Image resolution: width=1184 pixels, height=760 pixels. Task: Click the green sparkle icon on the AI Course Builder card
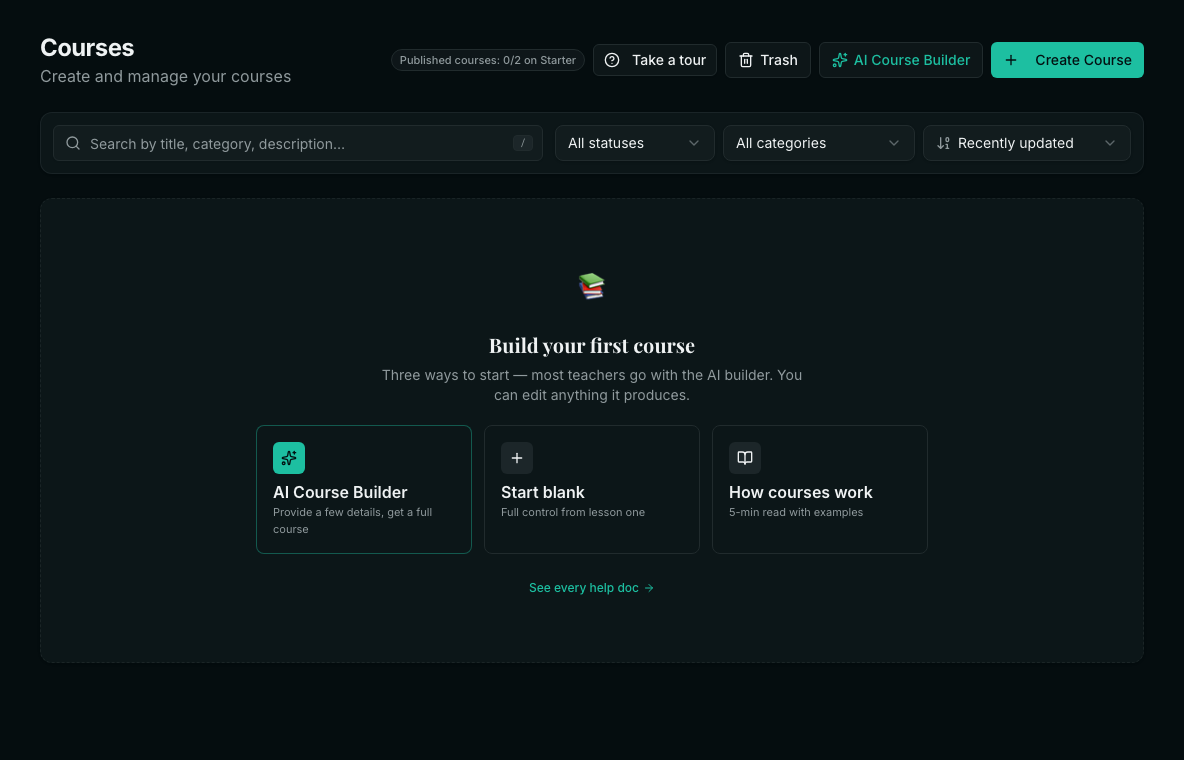[x=289, y=458]
